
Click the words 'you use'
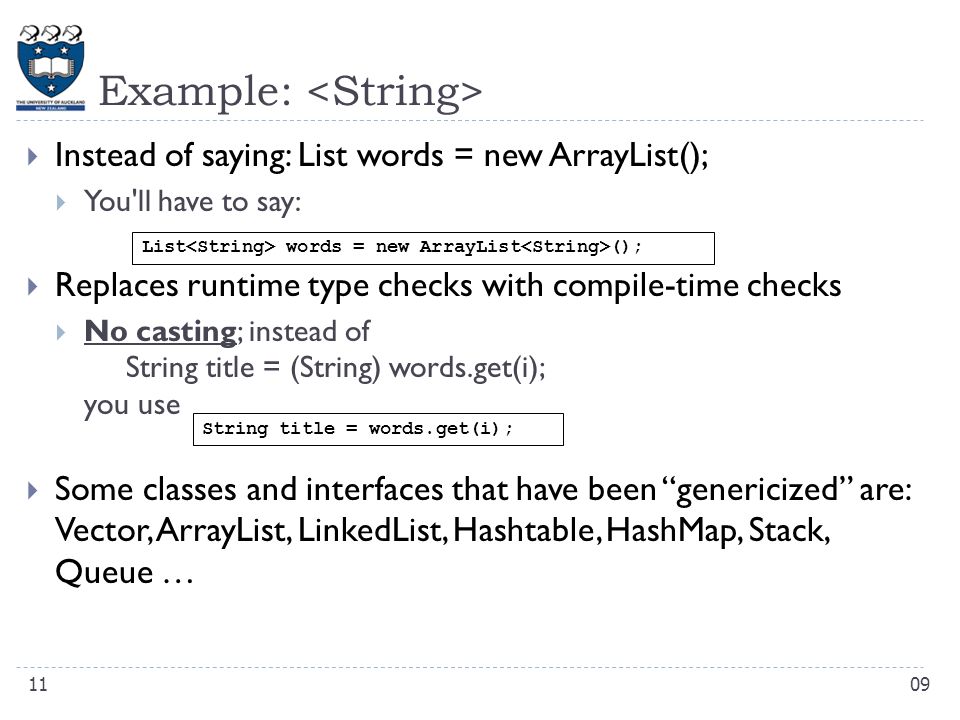pos(132,406)
